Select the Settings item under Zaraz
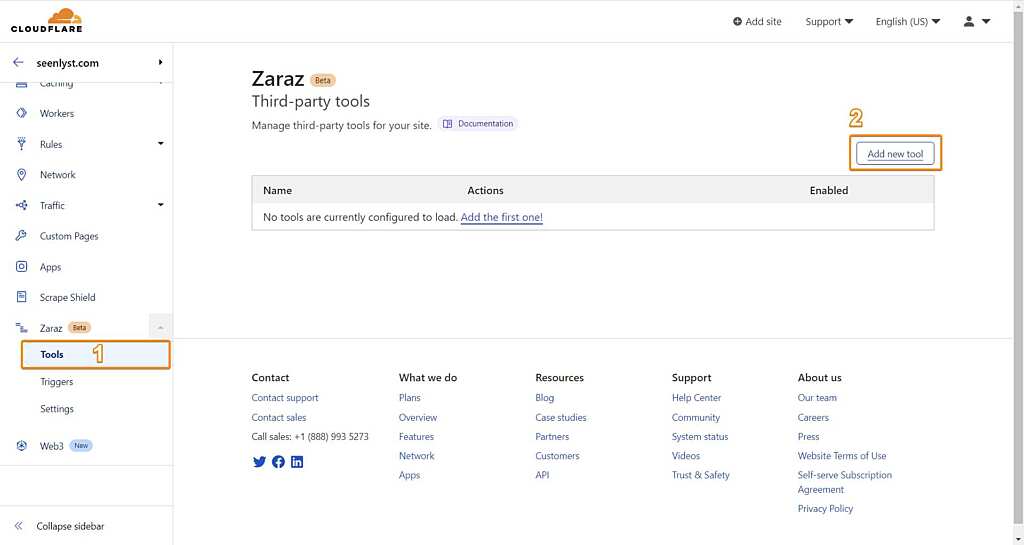This screenshot has height=545, width=1024. coord(57,409)
